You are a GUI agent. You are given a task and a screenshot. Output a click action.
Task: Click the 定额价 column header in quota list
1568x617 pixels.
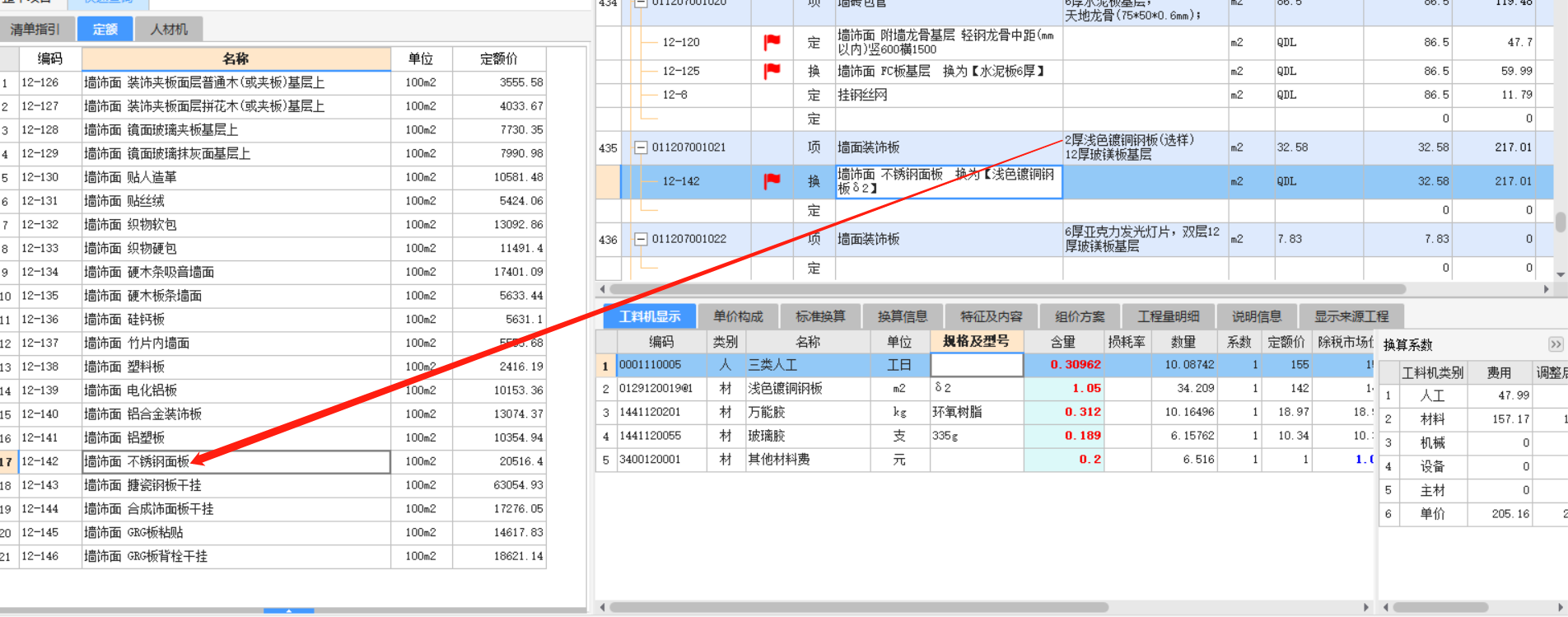click(499, 58)
